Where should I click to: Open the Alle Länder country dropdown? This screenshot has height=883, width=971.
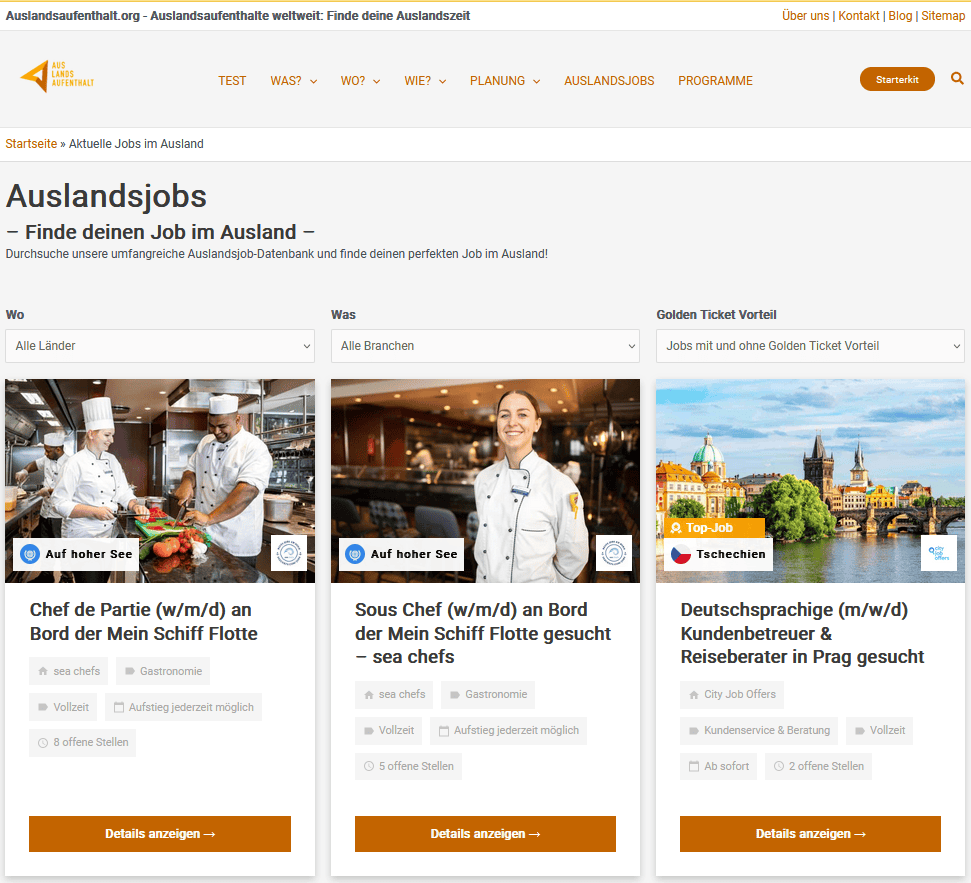[x=160, y=346]
